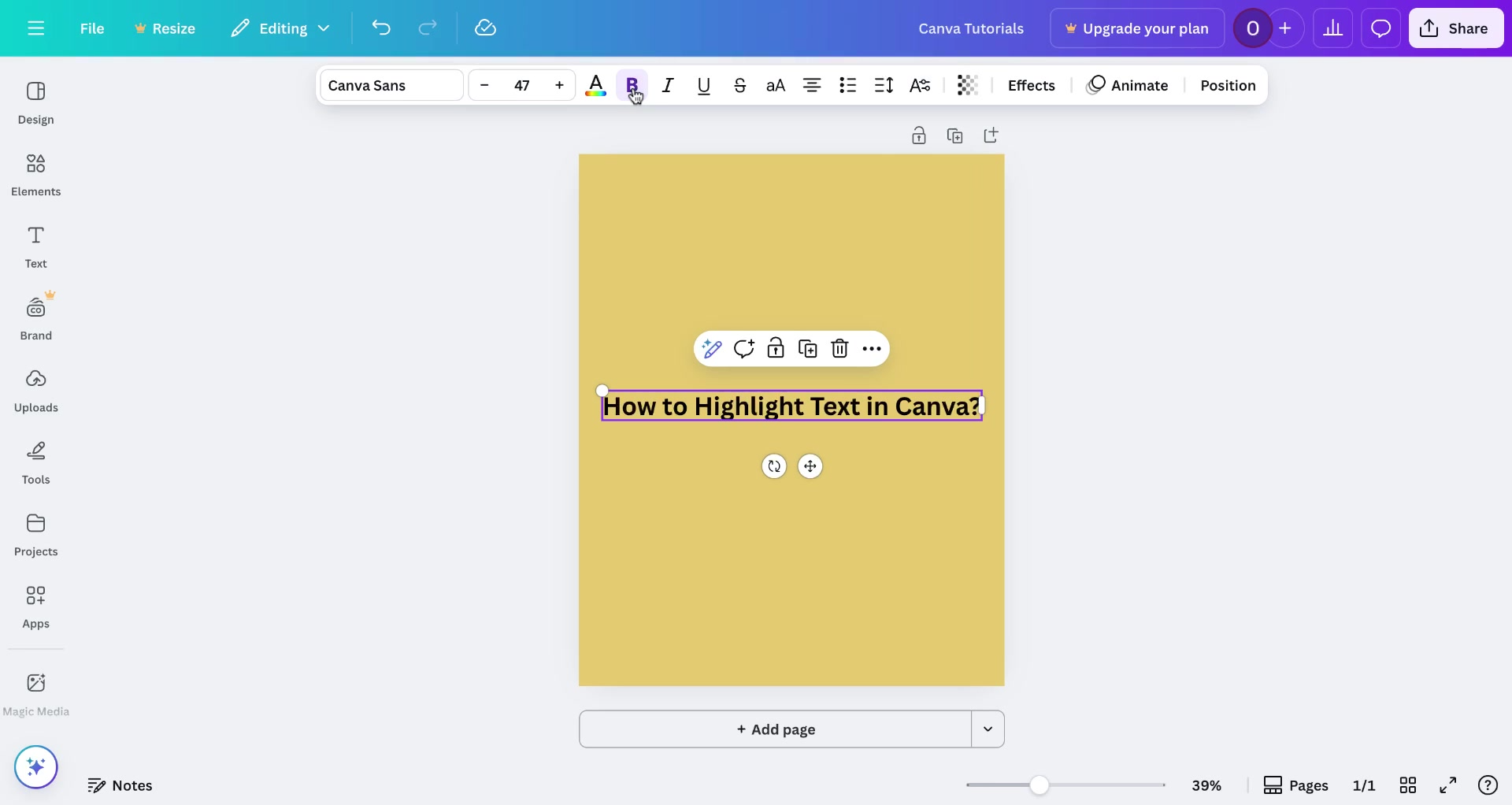The width and height of the screenshot is (1512, 805).
Task: Click the Share button
Action: tap(1455, 28)
